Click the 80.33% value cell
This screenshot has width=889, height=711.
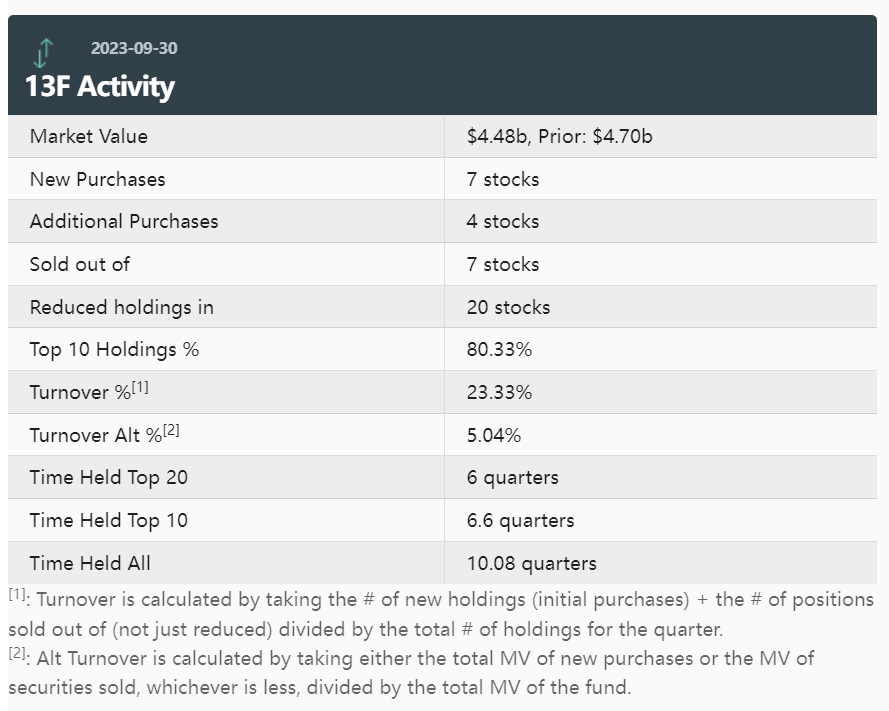[x=499, y=350]
